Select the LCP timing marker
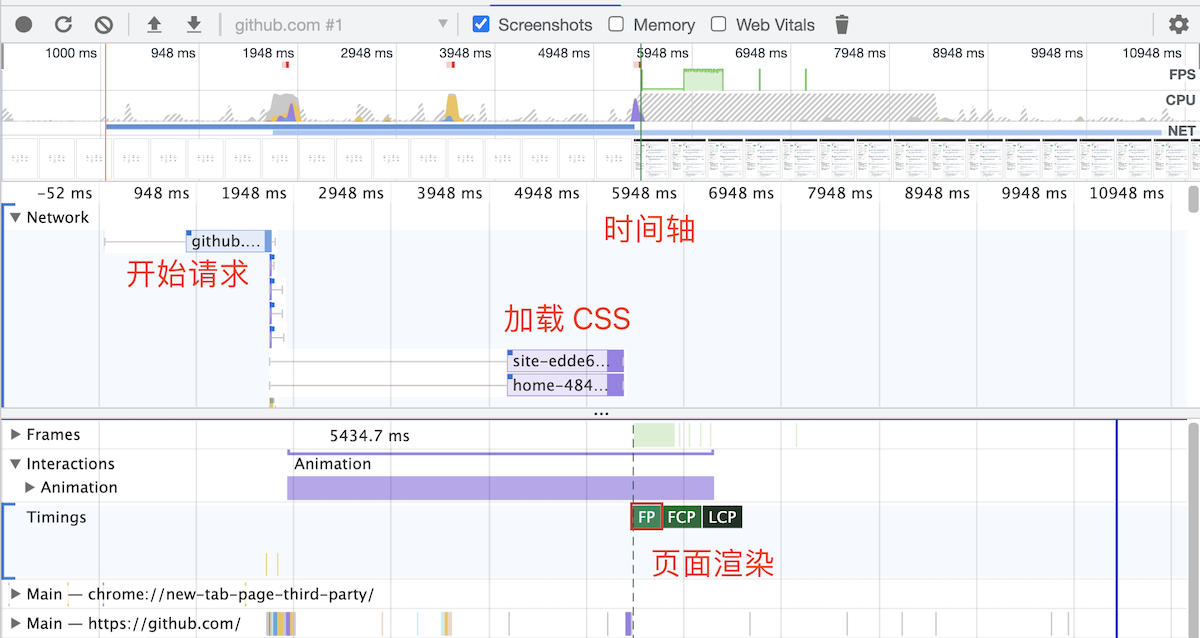 [722, 517]
